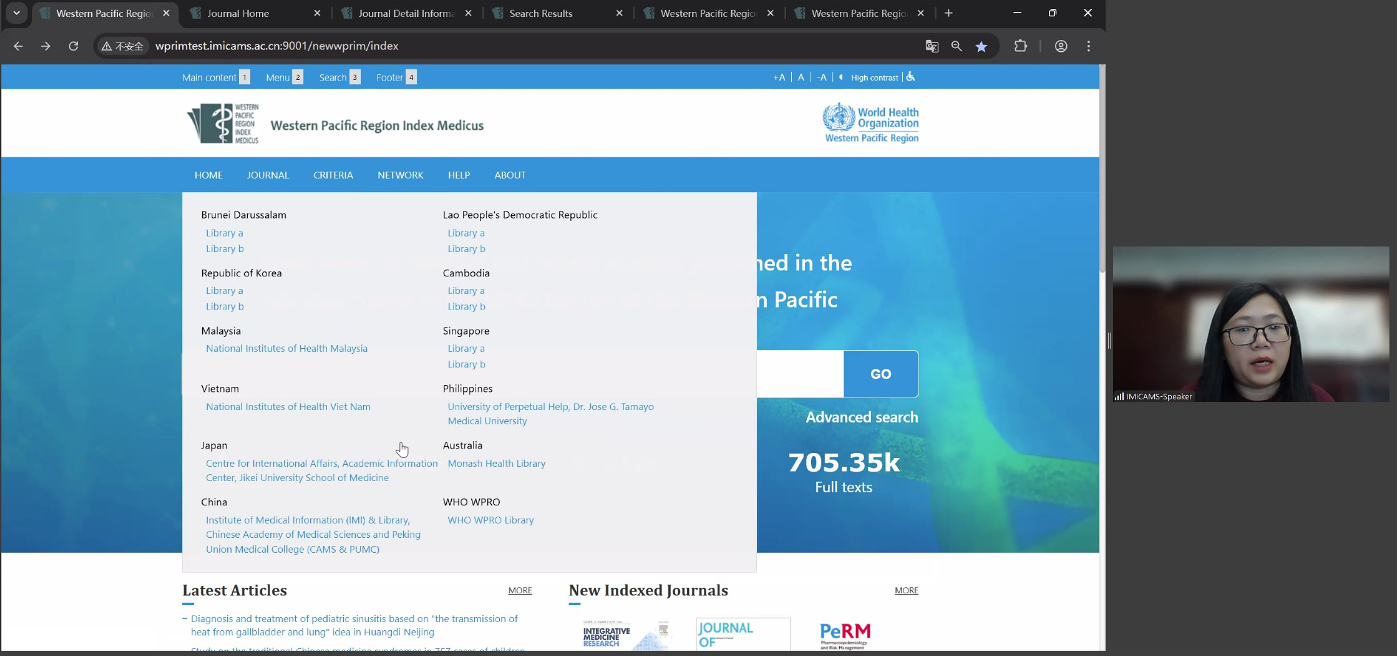
Task: Open the World Health Organization logo
Action: (x=870, y=124)
